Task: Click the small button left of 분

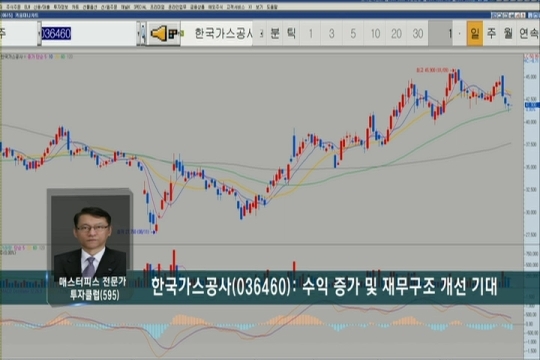Action: tap(261, 33)
